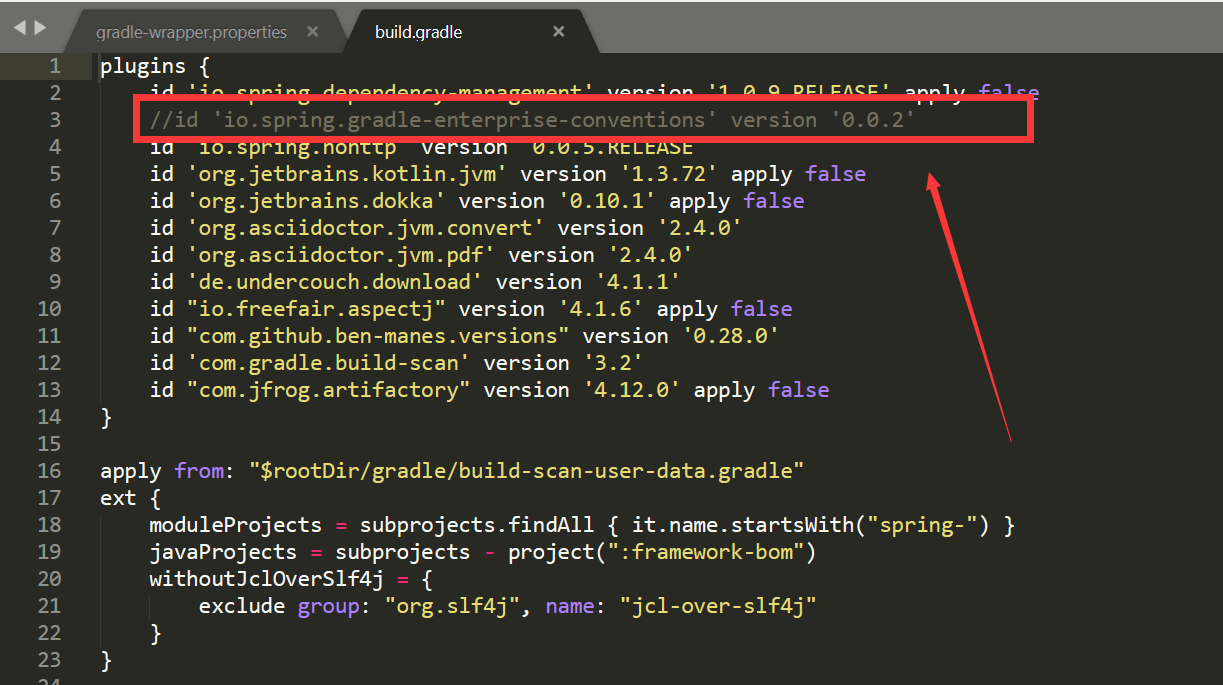Click line number 17 in gutter

[x=49, y=498]
